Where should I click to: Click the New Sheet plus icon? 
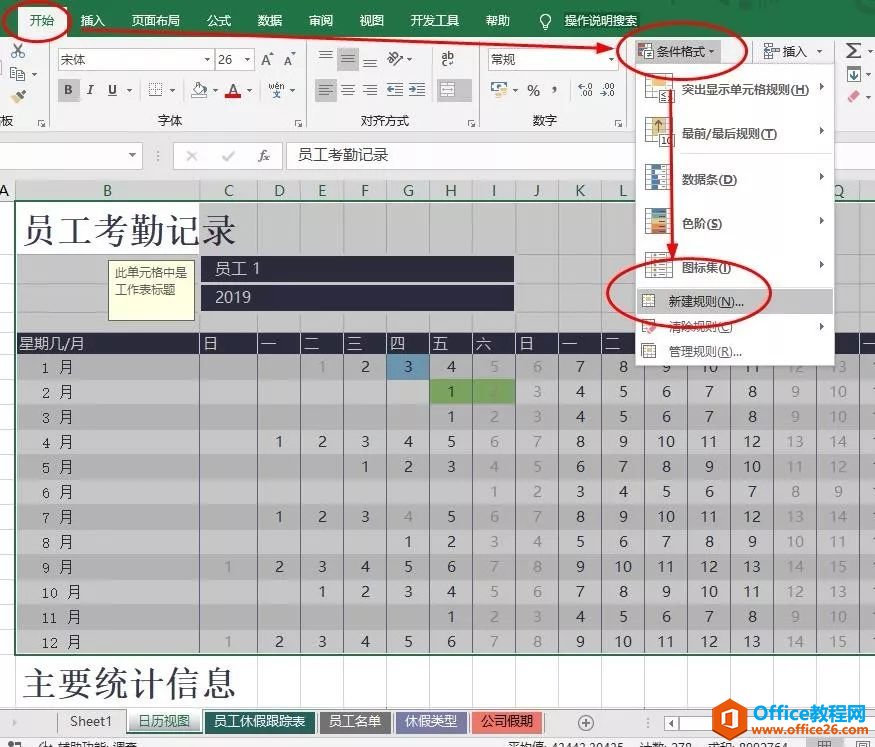click(x=585, y=723)
